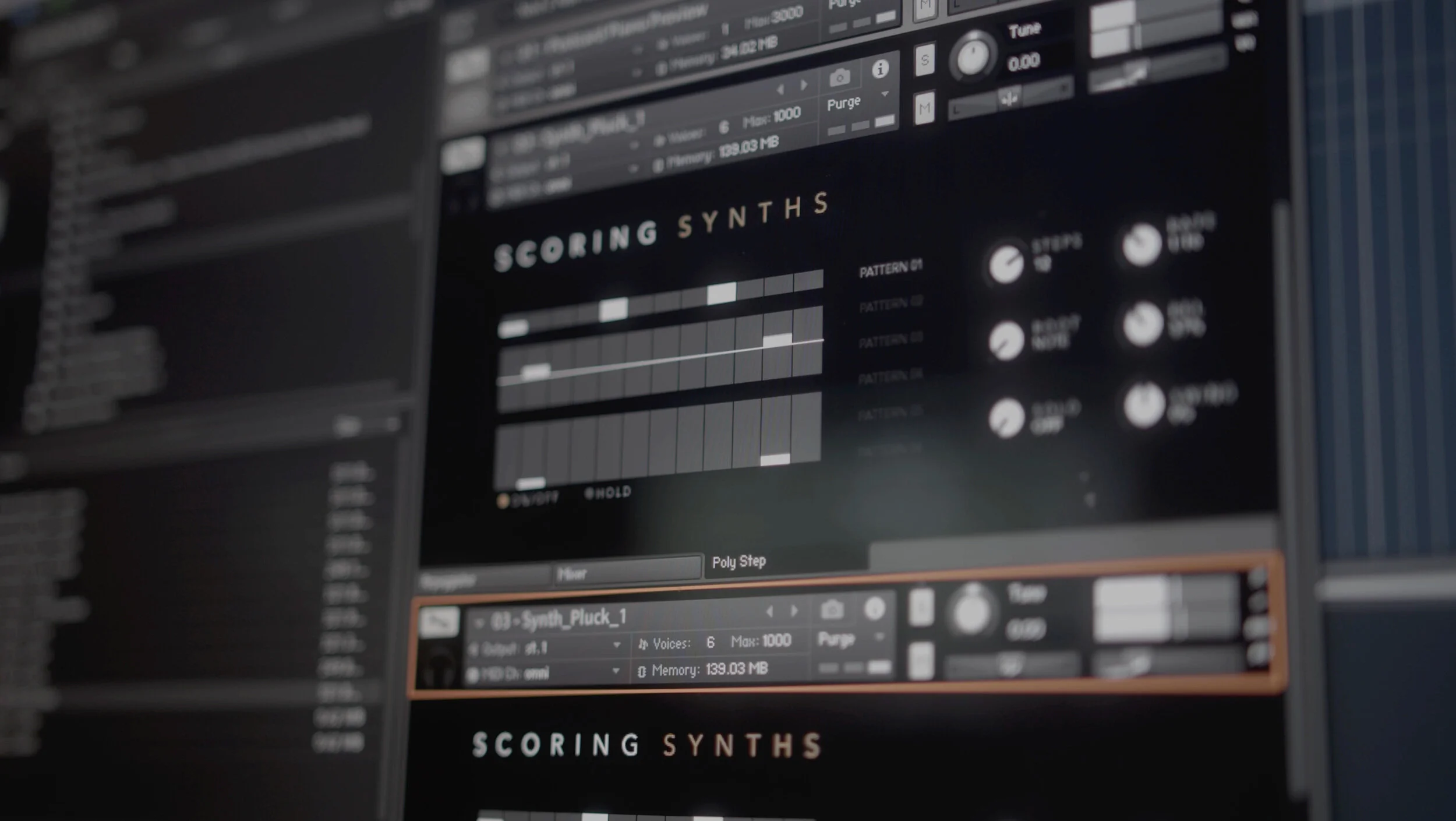Click the info icon in the orange-highlighted instrument header
The width and height of the screenshot is (1456, 821).
(x=874, y=608)
